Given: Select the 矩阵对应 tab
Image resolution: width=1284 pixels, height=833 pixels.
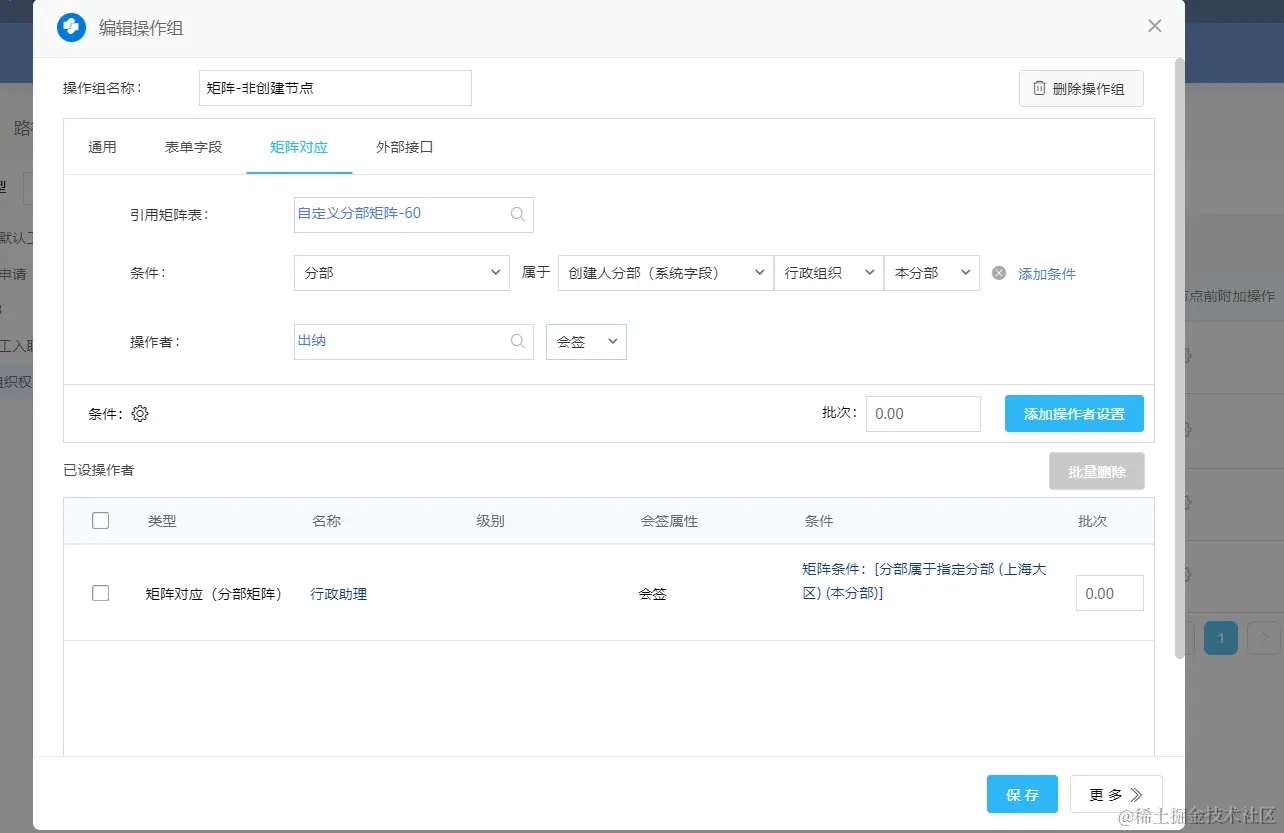Looking at the screenshot, I should 298,147.
